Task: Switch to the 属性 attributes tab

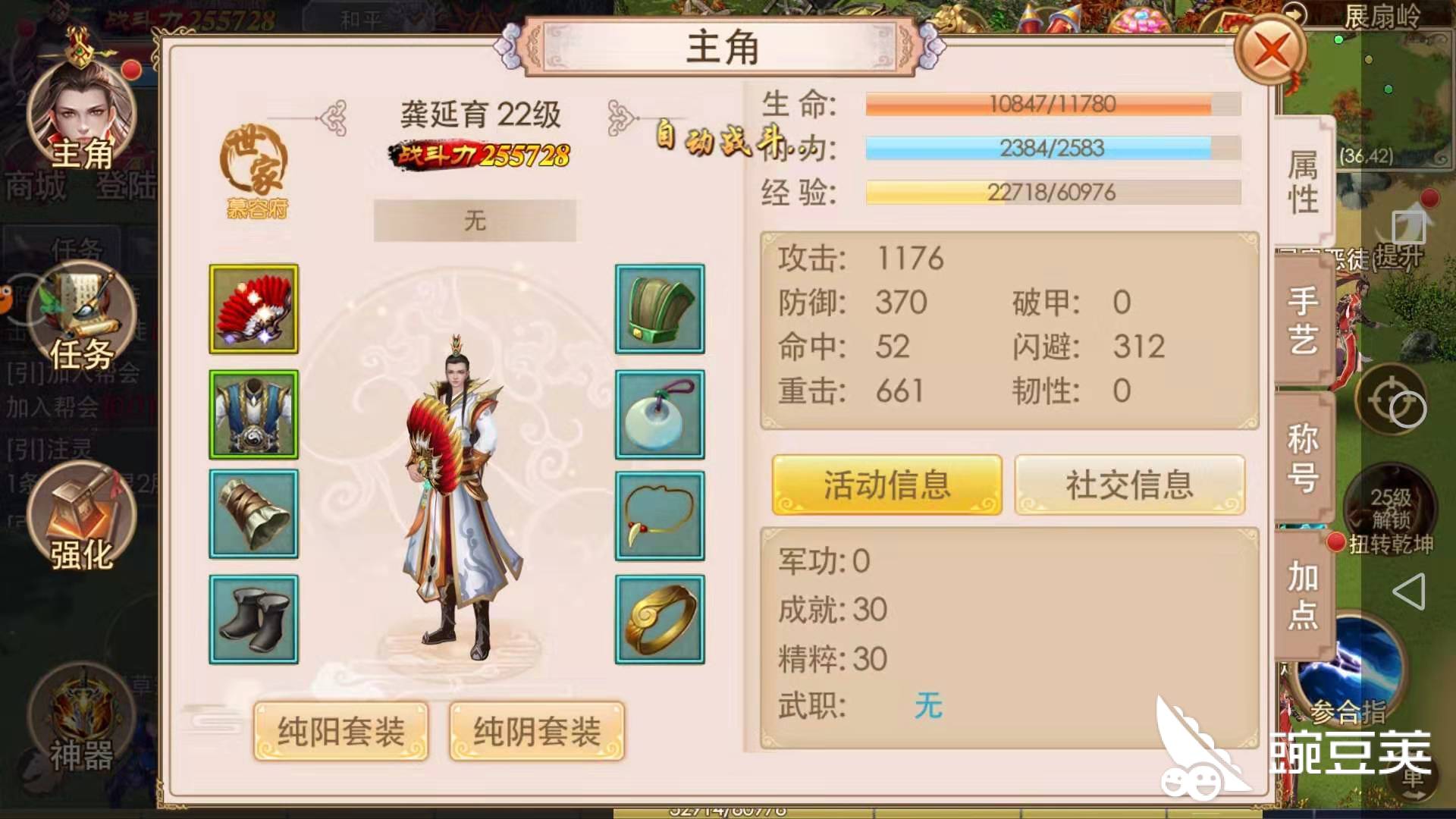Action: (1304, 182)
